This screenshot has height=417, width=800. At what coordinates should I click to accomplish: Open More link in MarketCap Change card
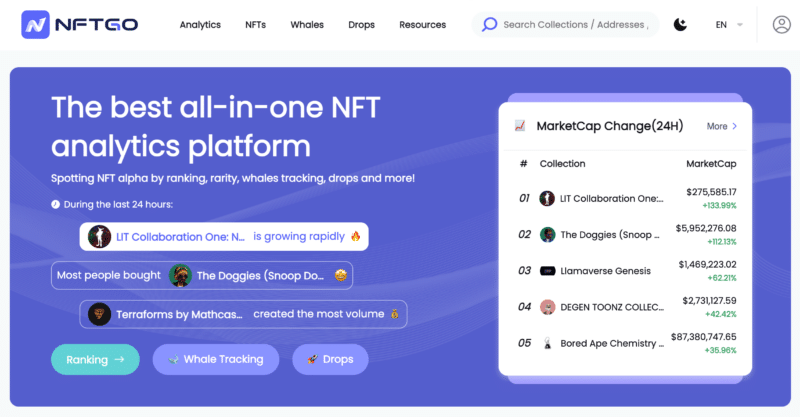[x=721, y=126]
